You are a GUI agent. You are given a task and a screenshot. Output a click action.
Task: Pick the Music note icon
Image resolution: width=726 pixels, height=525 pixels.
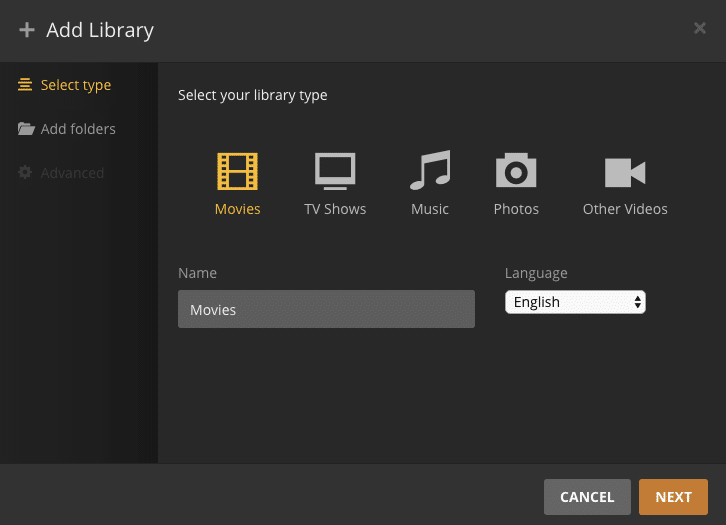tap(430, 172)
